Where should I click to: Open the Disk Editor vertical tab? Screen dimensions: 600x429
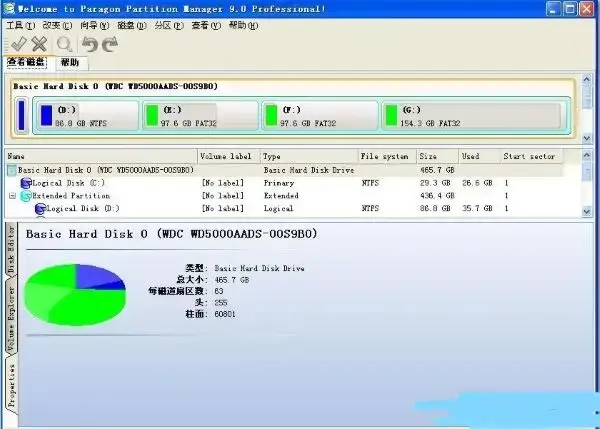[11, 249]
